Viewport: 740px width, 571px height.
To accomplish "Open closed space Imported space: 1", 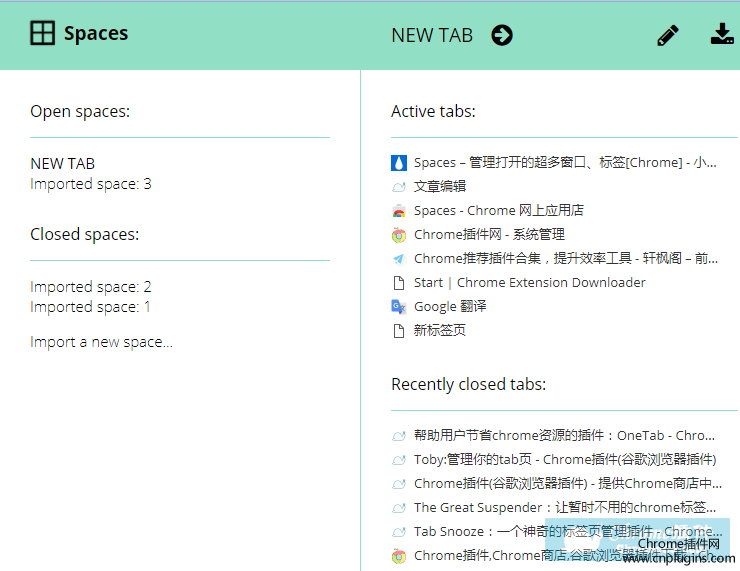I will point(90,307).
